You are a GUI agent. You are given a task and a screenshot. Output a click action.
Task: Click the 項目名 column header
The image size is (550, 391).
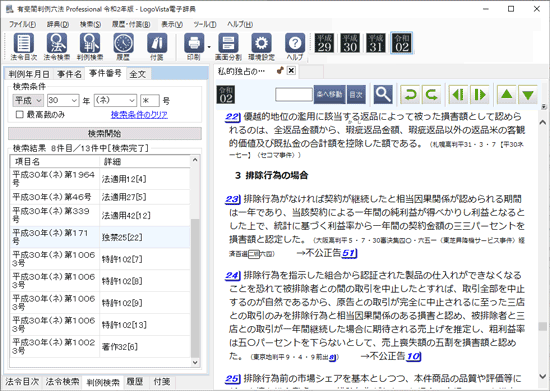tap(55, 161)
